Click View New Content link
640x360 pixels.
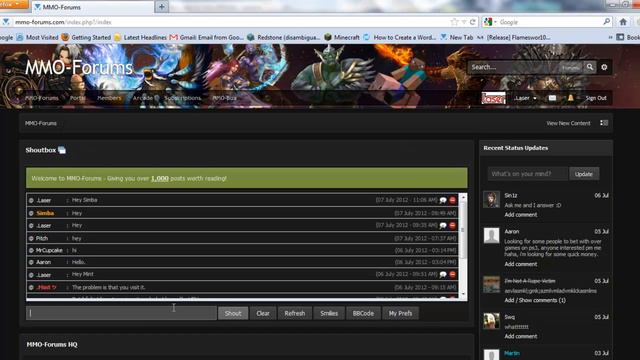(x=568, y=123)
